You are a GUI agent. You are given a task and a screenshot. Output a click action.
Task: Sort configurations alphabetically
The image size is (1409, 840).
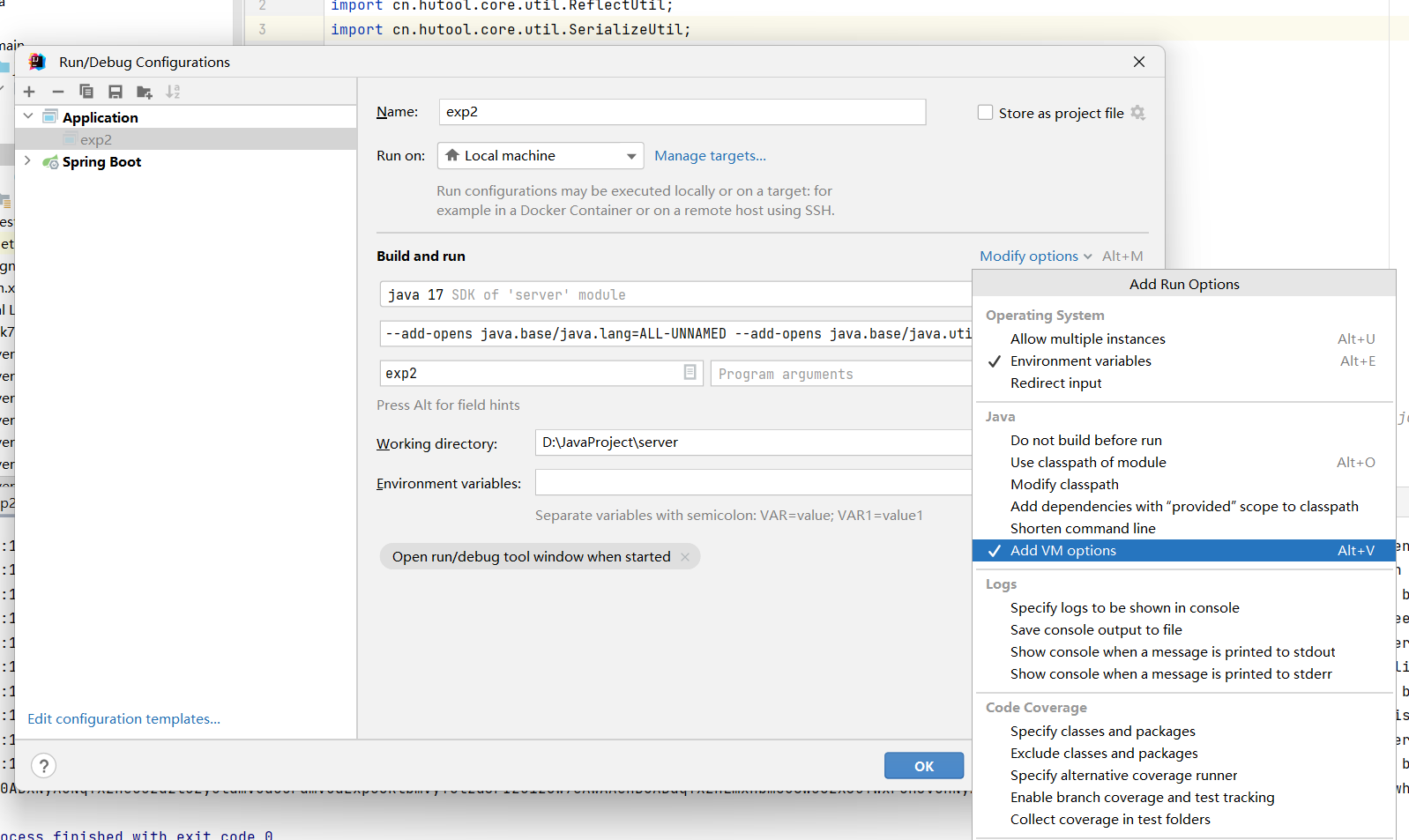[x=173, y=92]
